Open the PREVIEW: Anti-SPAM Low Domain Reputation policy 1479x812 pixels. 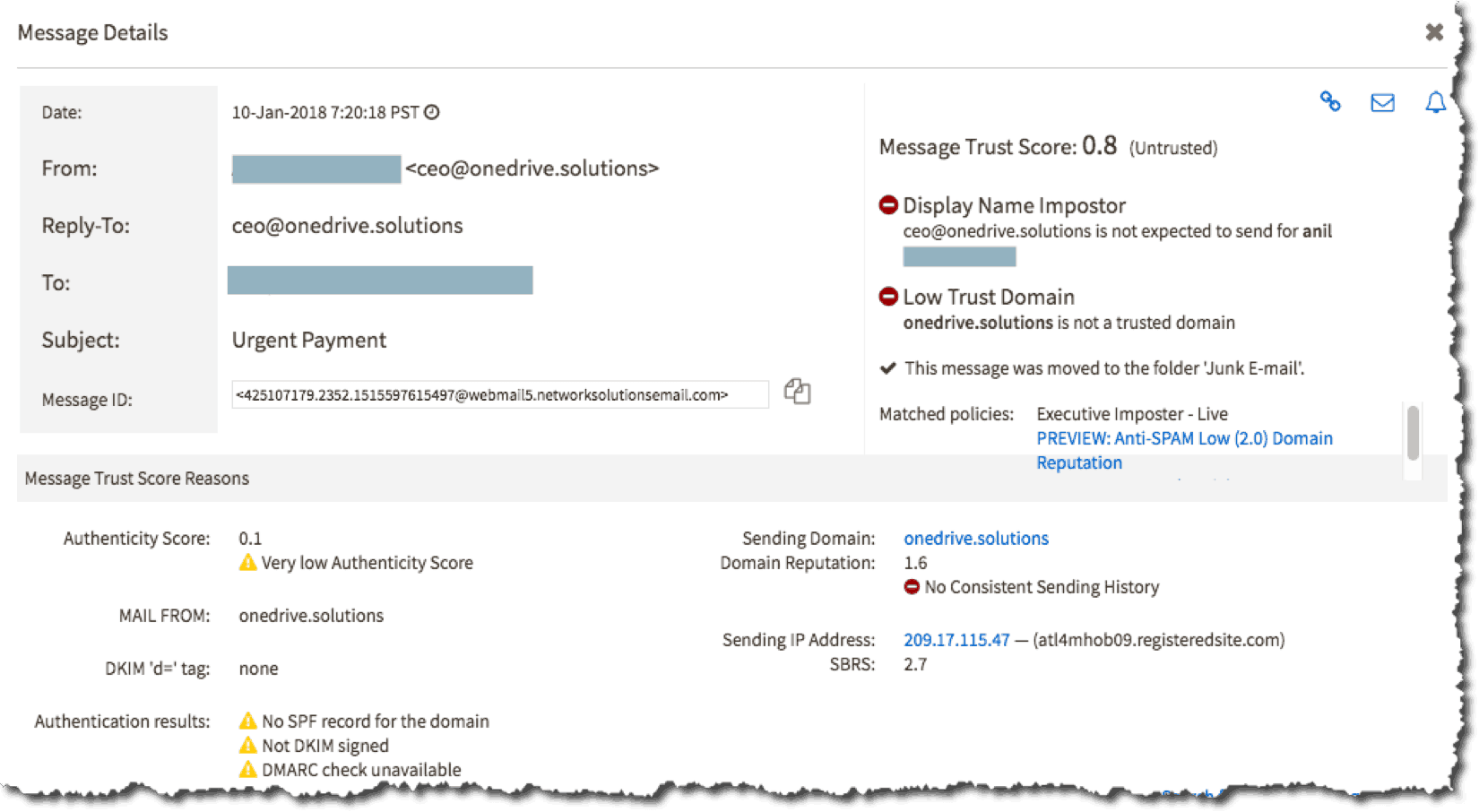tap(1184, 450)
